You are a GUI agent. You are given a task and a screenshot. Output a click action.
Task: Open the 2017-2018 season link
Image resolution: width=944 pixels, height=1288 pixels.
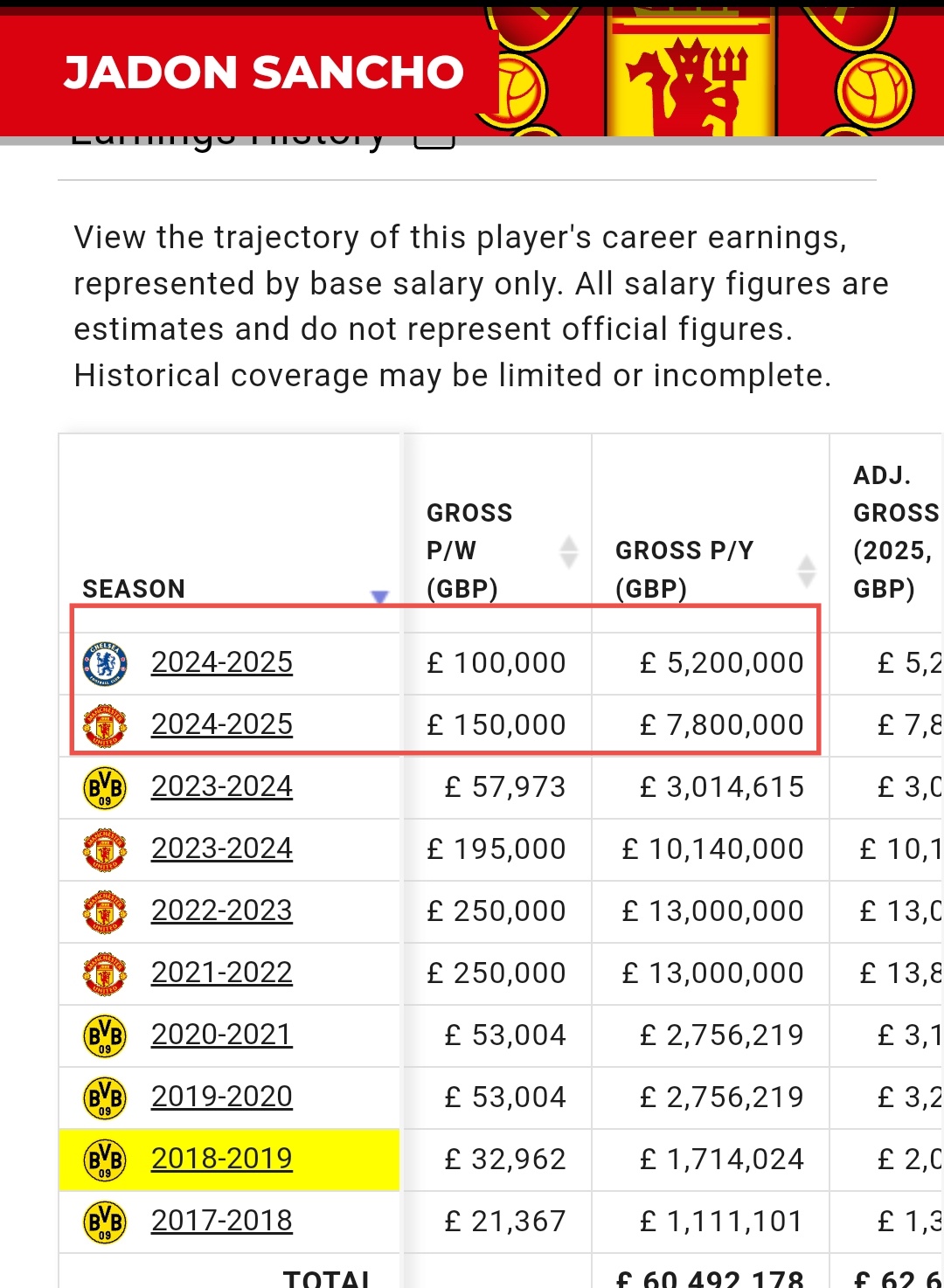coord(222,1221)
